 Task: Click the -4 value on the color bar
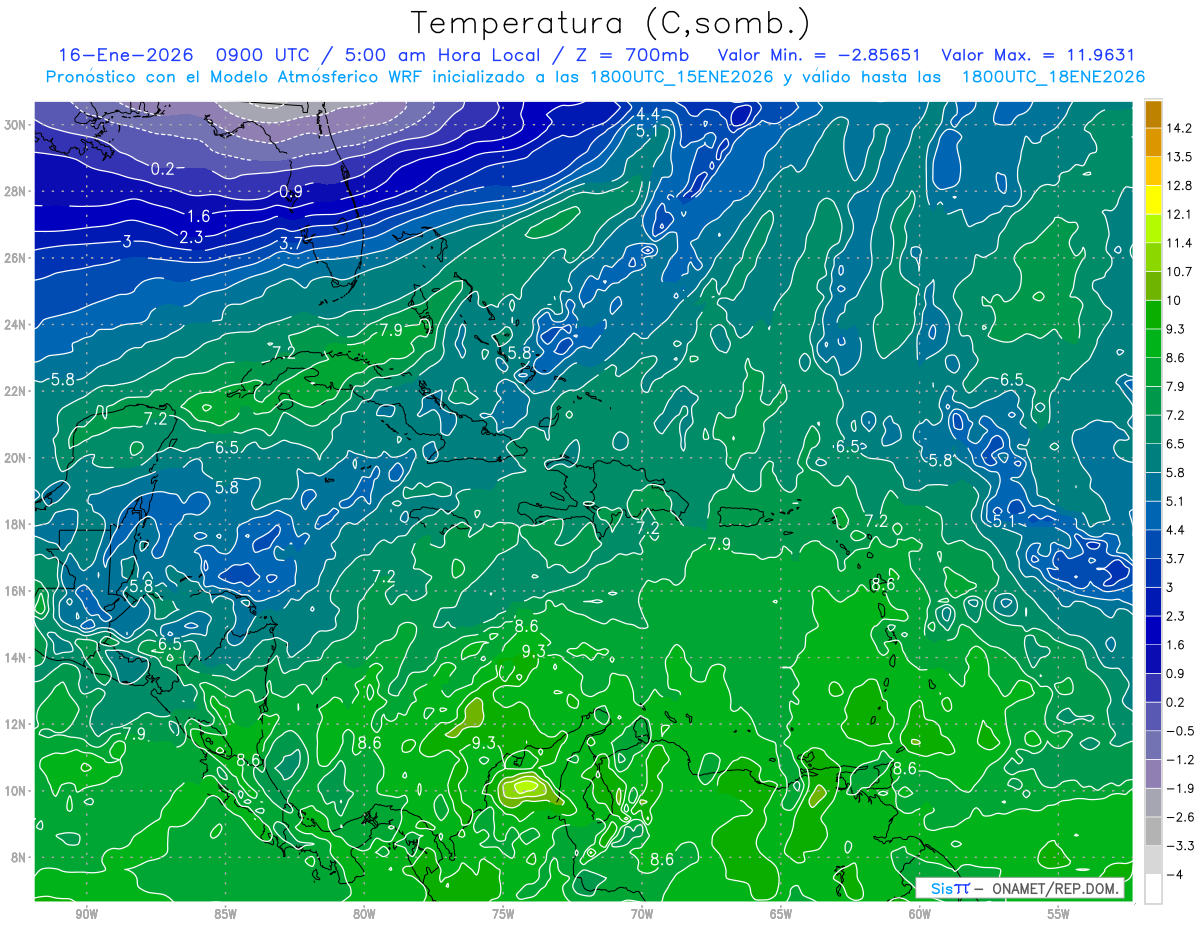[x=1175, y=874]
